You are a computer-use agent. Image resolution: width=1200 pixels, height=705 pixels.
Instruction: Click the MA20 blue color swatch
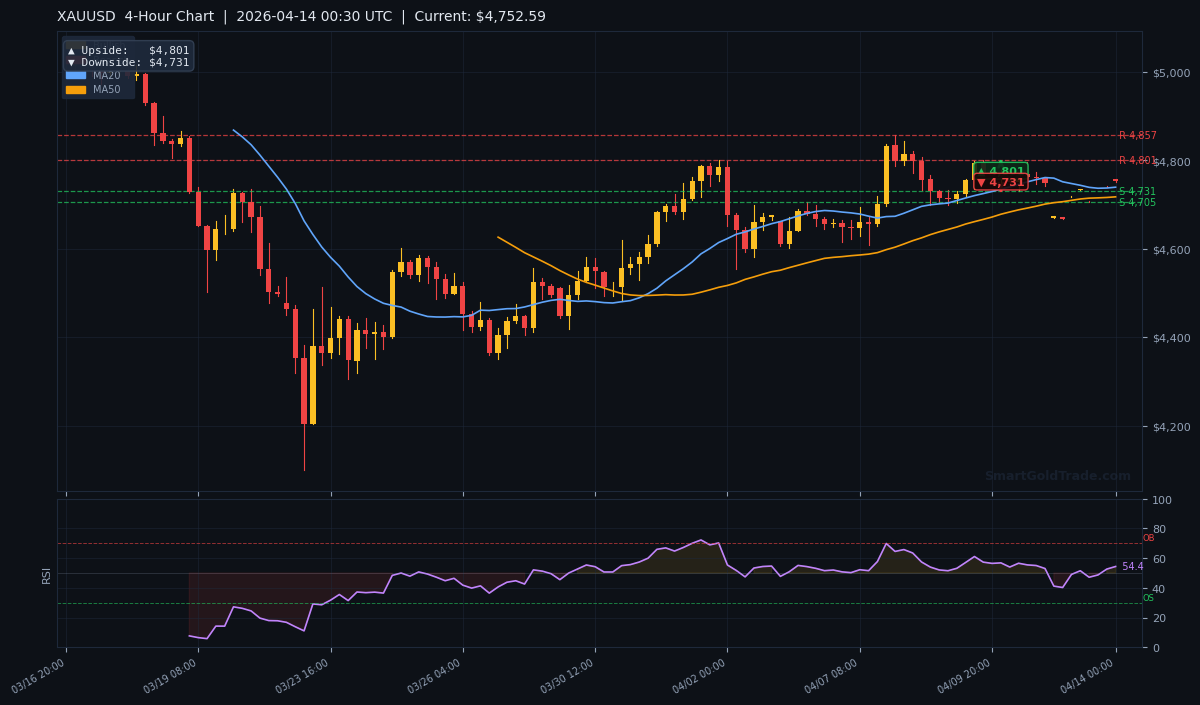(76, 74)
